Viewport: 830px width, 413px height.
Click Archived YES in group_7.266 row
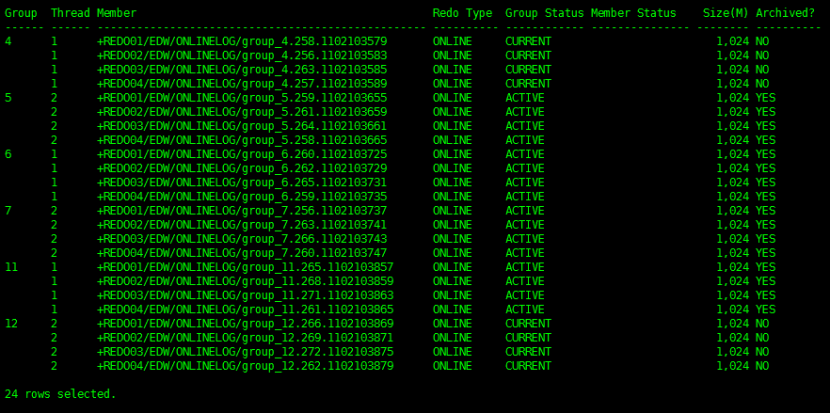(x=765, y=239)
